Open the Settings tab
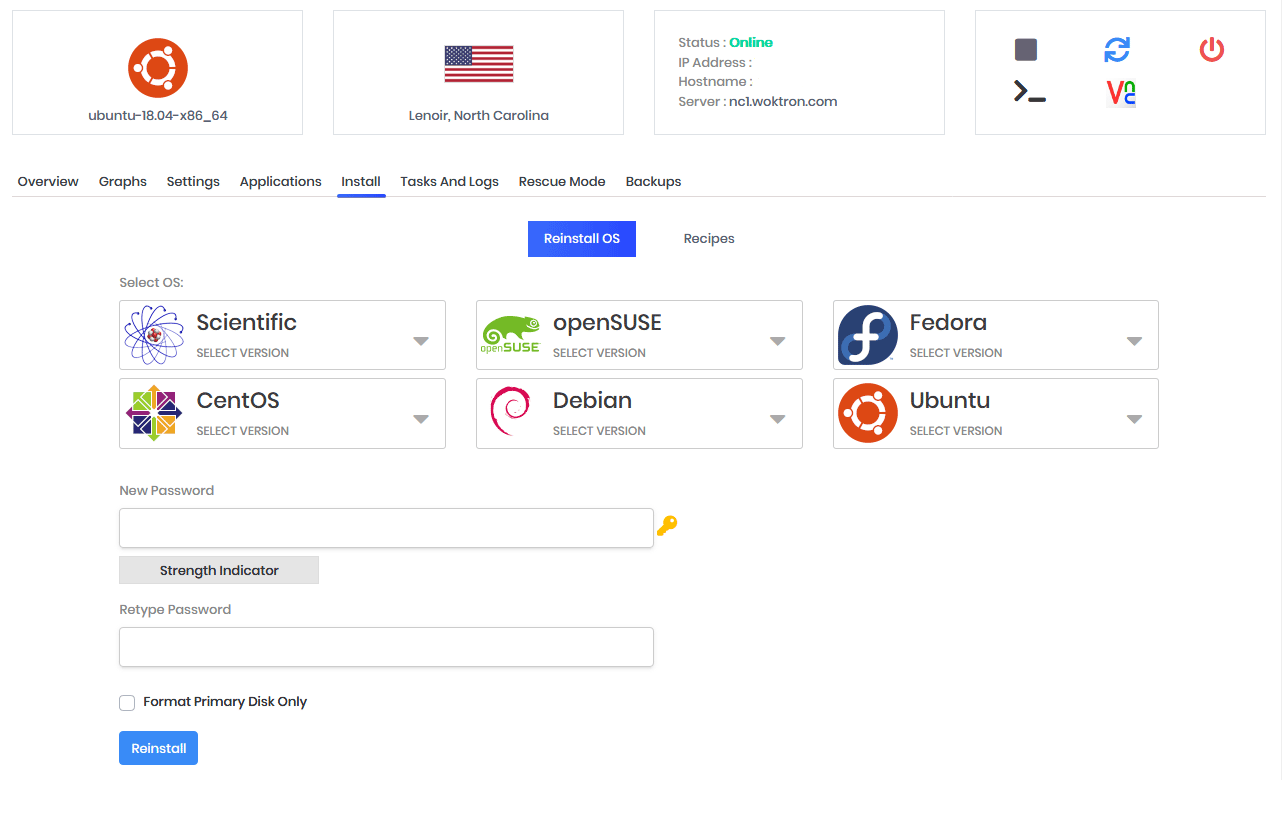 193,182
